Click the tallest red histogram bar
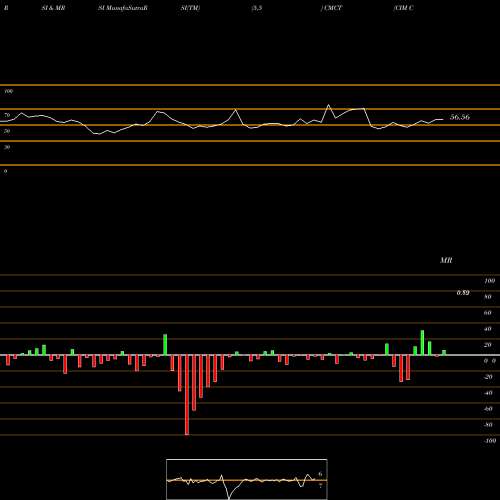 tap(187, 395)
